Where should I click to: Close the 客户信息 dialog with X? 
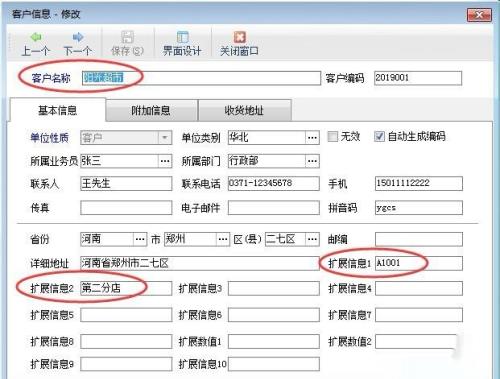(x=479, y=15)
